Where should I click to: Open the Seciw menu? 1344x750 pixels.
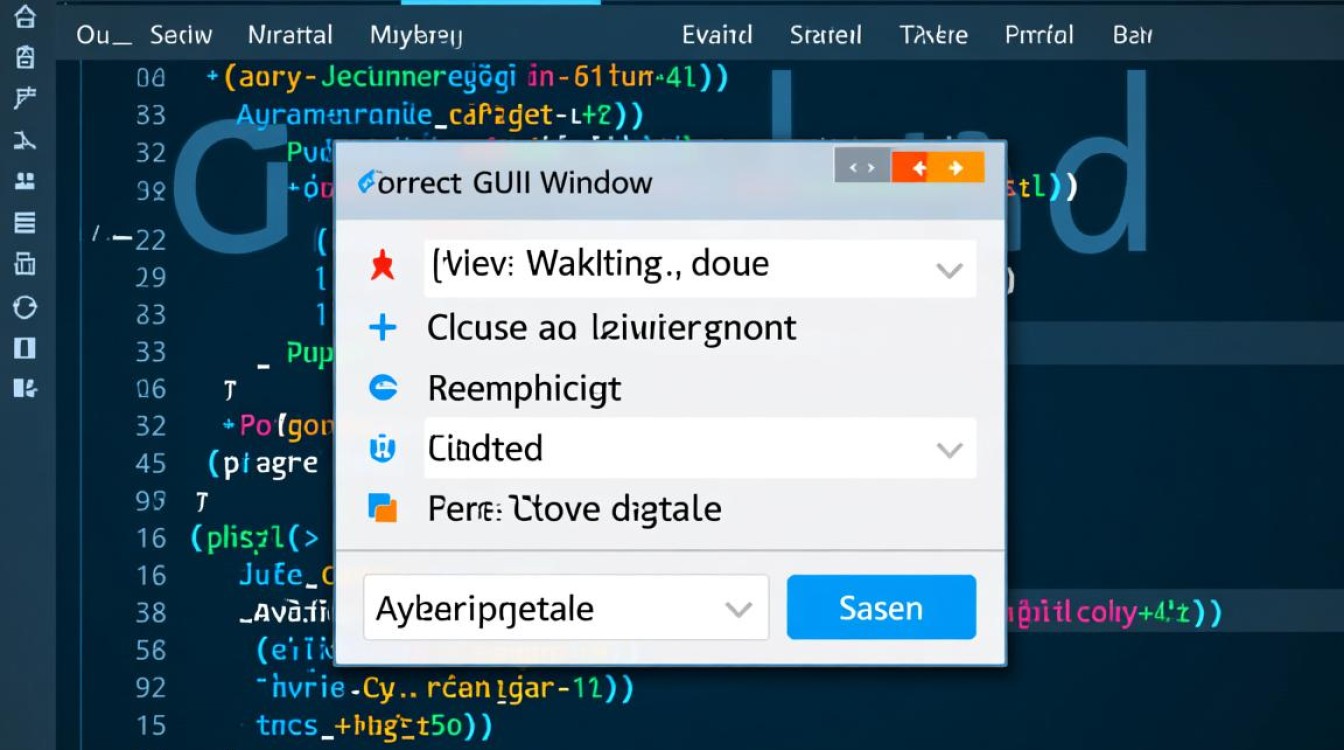point(181,35)
